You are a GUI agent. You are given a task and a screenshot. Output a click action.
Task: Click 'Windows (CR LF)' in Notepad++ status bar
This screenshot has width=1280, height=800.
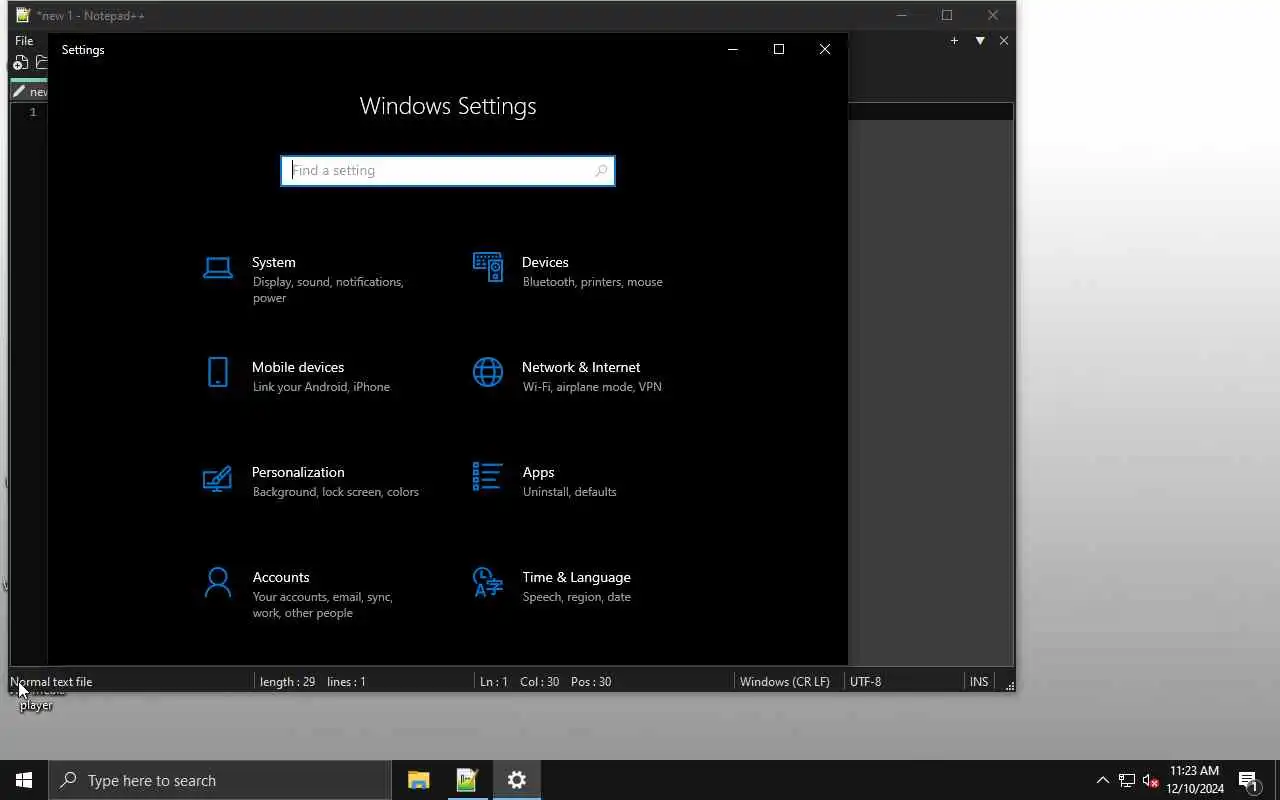pos(785,681)
